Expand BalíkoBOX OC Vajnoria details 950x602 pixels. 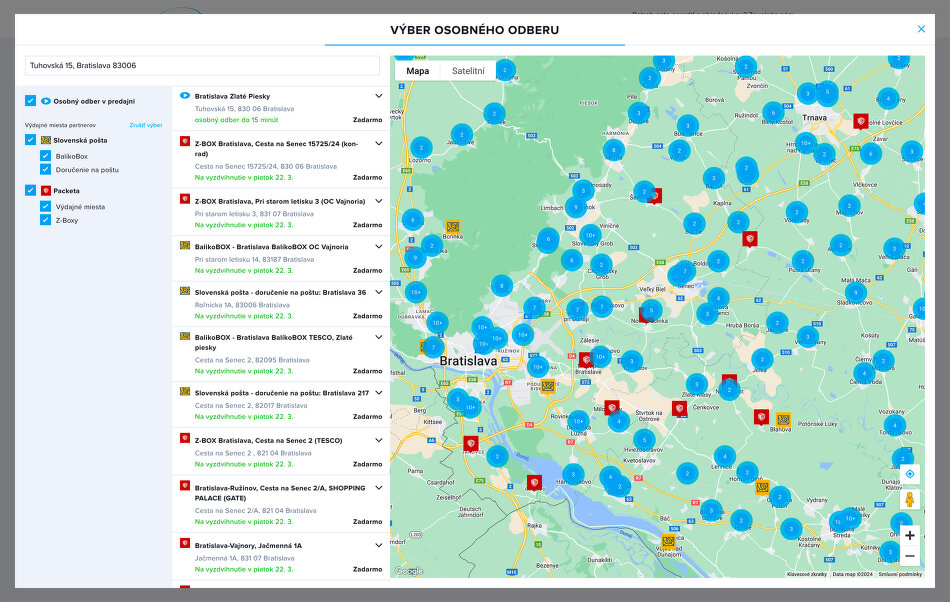pos(378,246)
